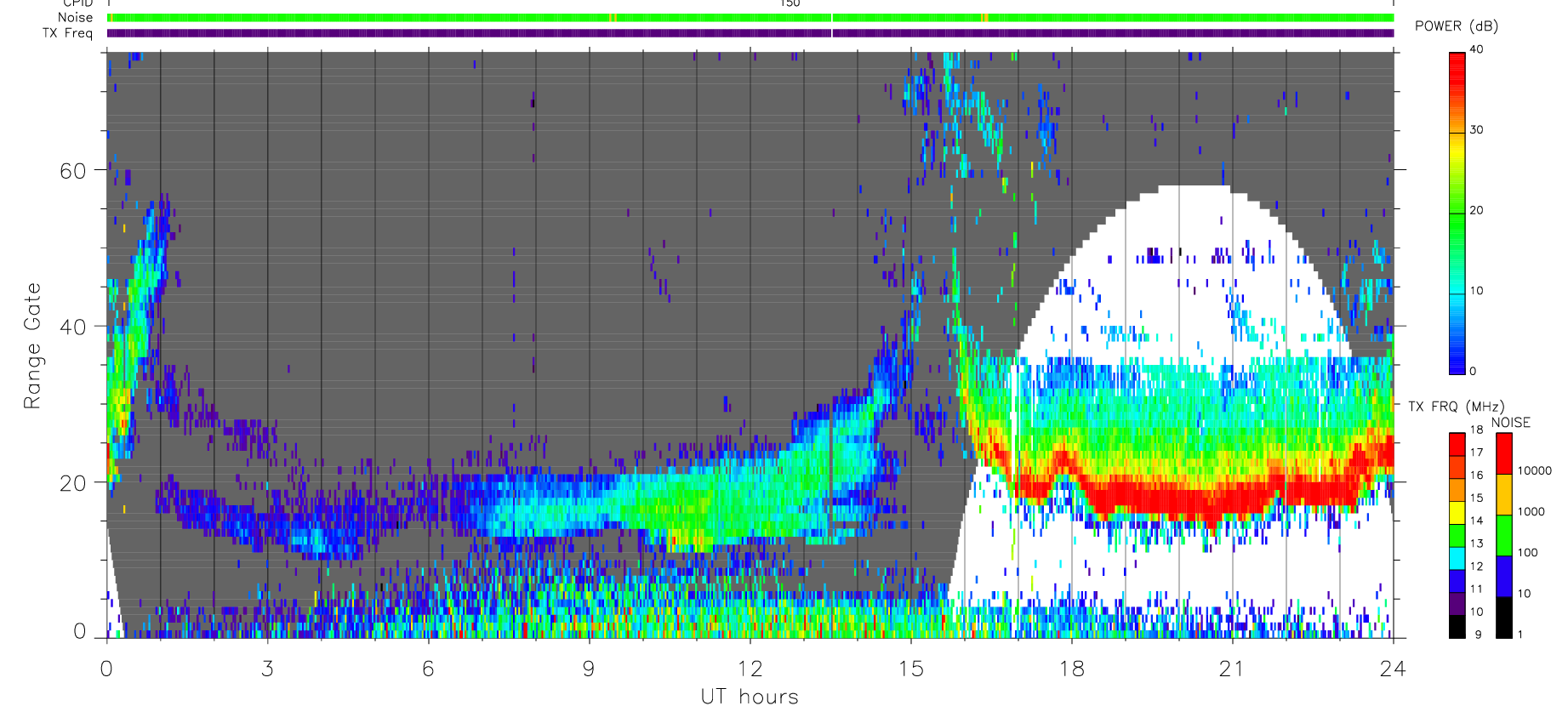Click the 20 value beside POWER color bar
The width and height of the screenshot is (1568, 723).
pyautogui.click(x=1476, y=210)
